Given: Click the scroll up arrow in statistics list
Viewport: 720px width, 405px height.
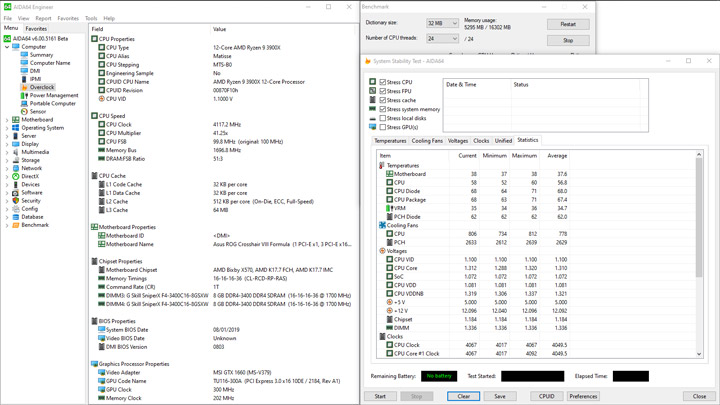Looking at the screenshot, I should tap(699, 155).
